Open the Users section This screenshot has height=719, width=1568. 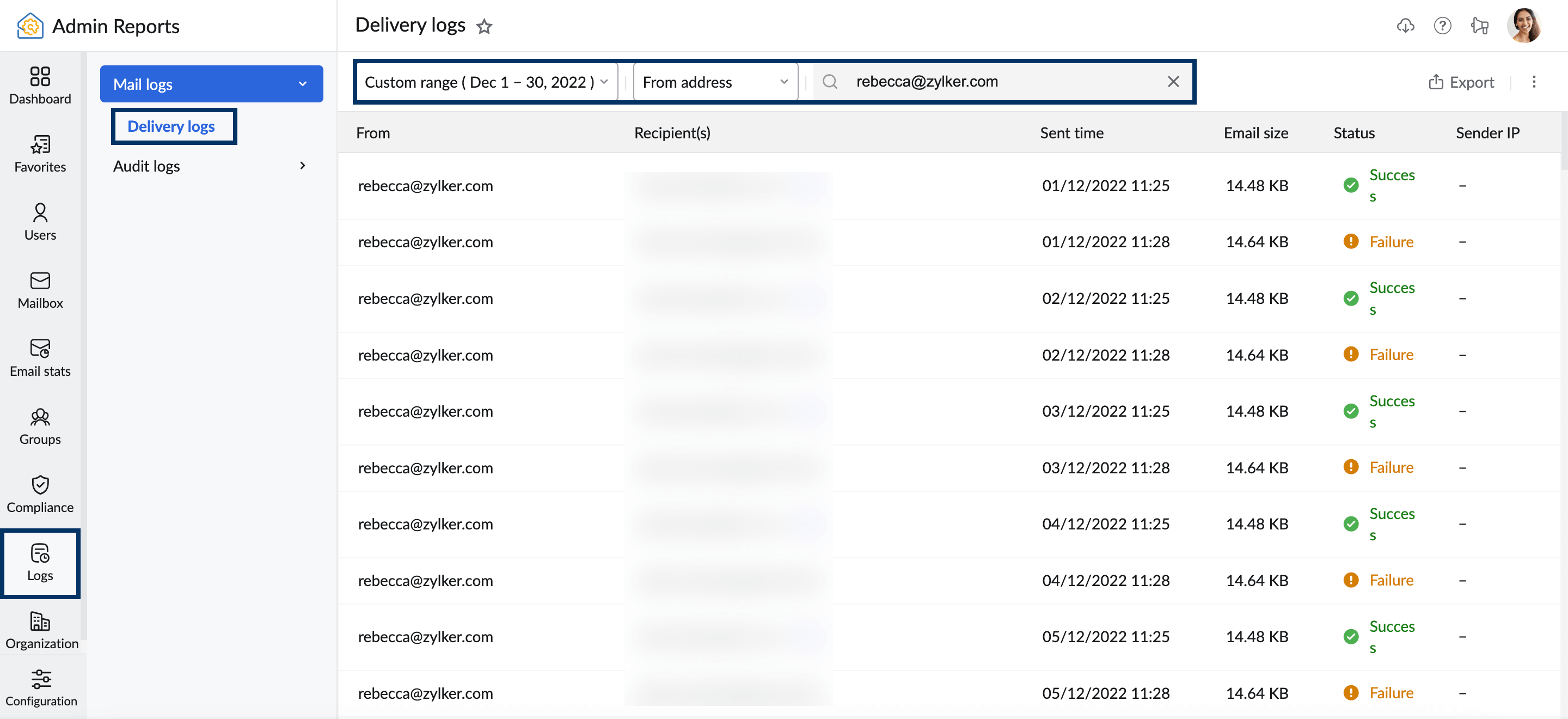click(x=40, y=222)
